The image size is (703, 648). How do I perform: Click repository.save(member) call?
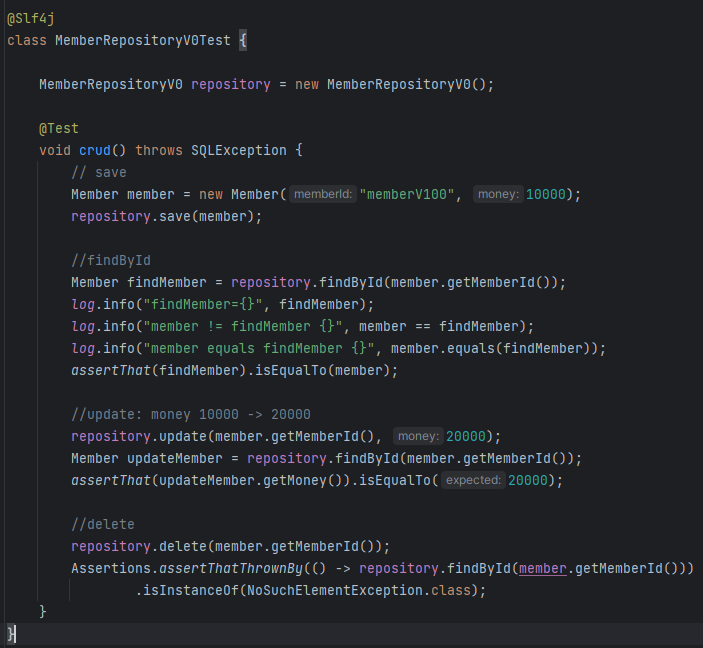coord(162,216)
